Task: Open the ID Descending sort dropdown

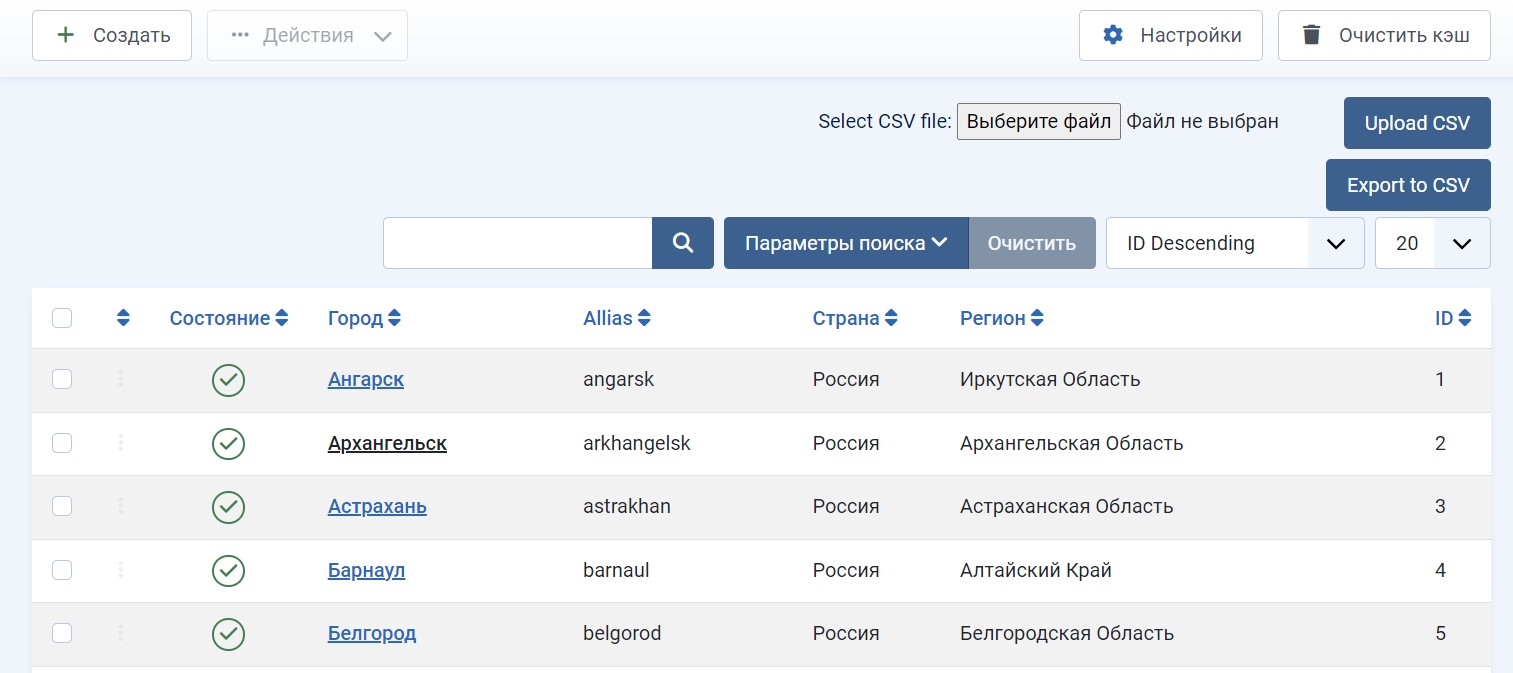Action: point(1234,243)
